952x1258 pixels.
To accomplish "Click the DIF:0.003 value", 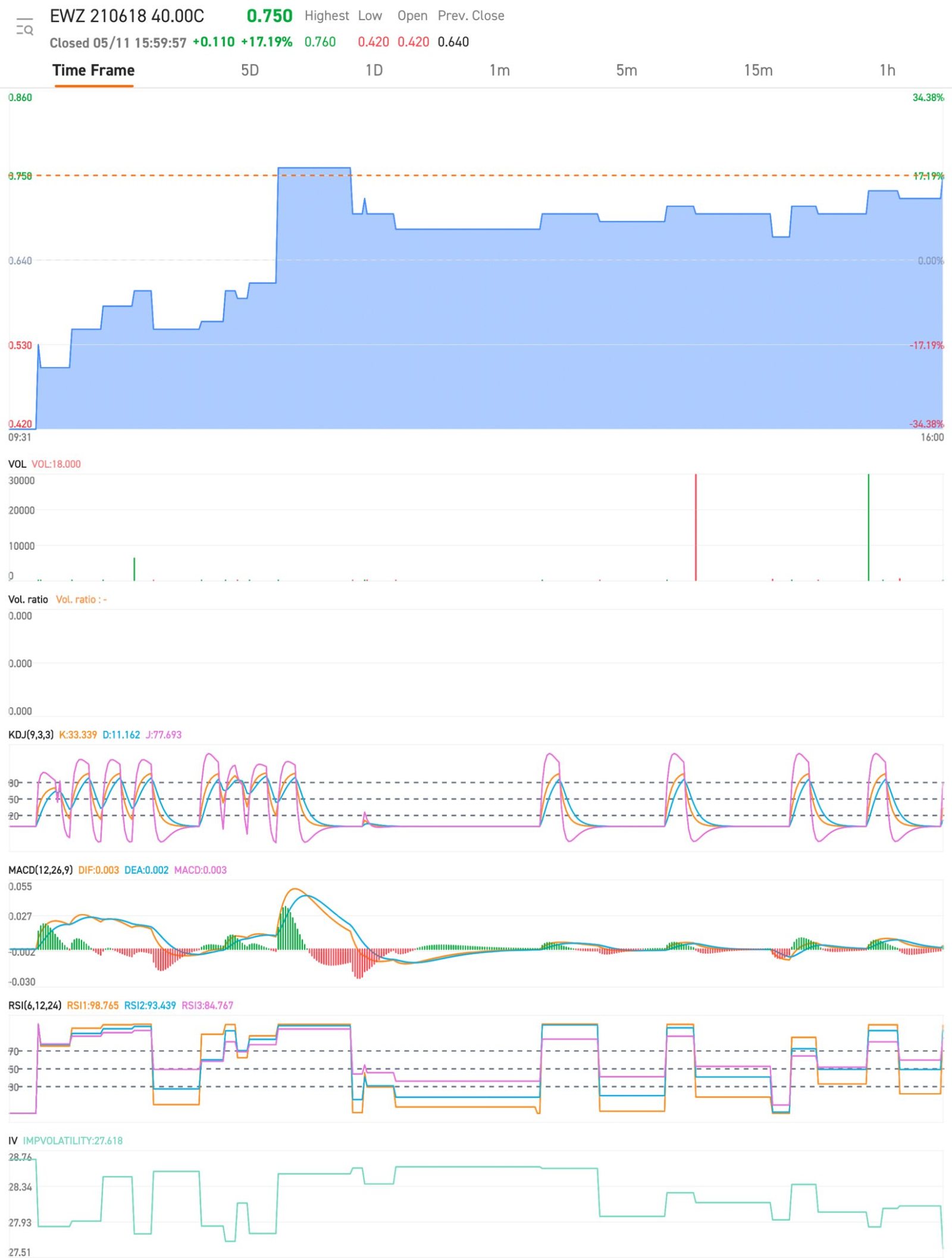I will coord(99,870).
